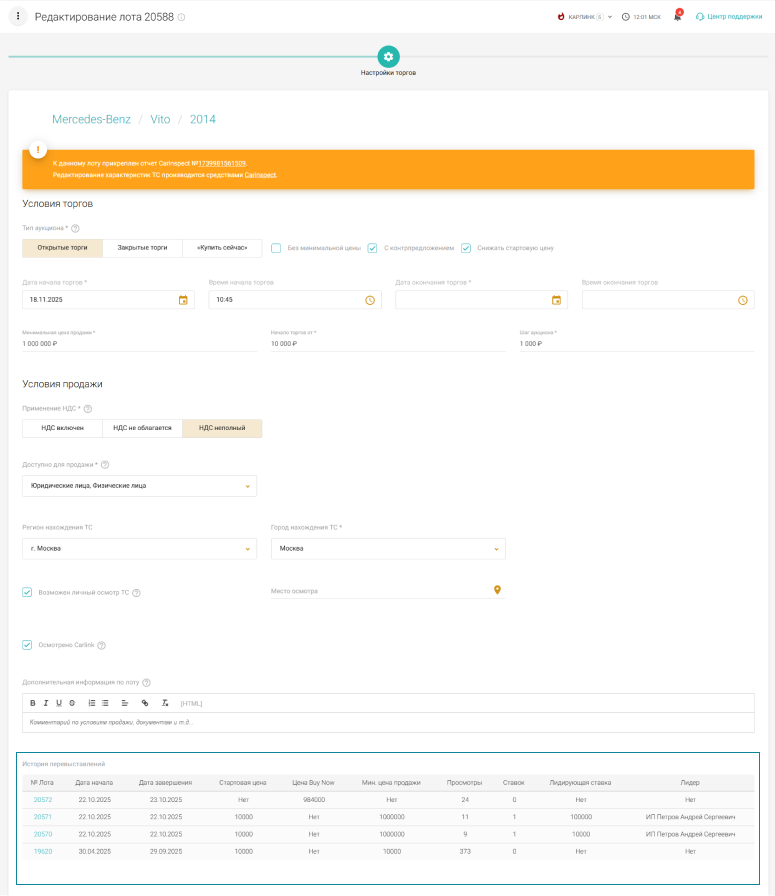Enable Без минимальной цены checkbox

click(277, 248)
